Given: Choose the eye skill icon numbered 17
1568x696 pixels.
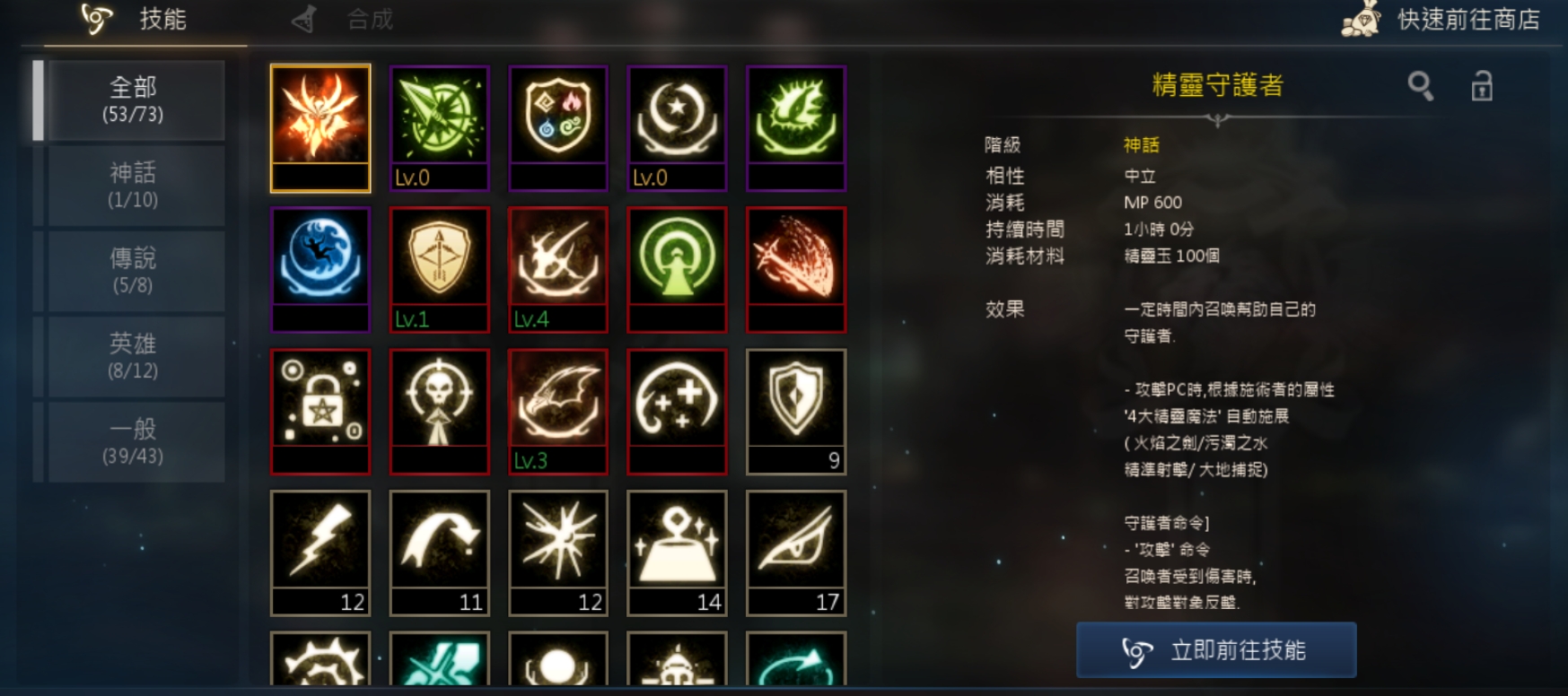Looking at the screenshot, I should click(x=796, y=552).
